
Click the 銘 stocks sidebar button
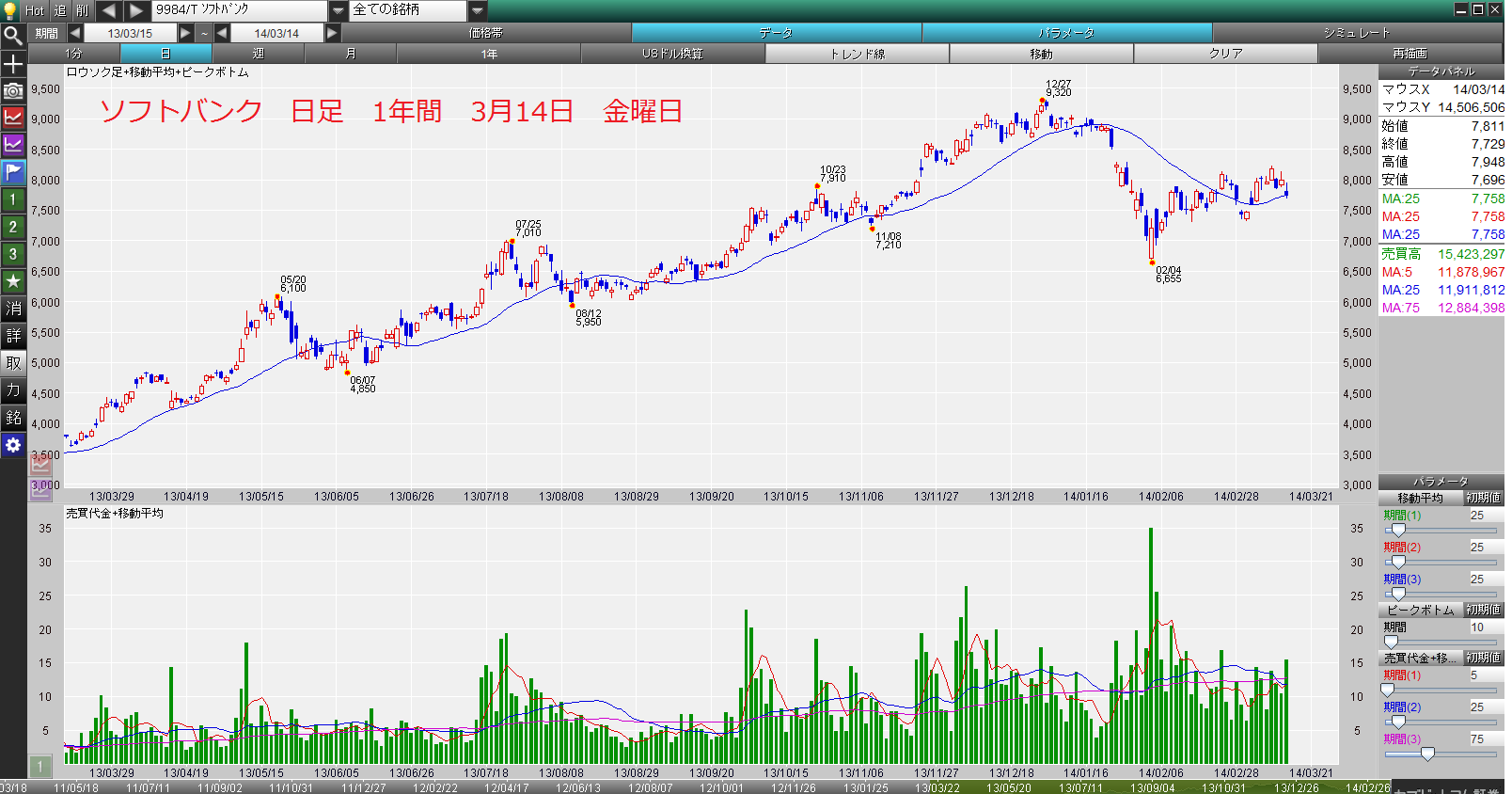[x=13, y=418]
